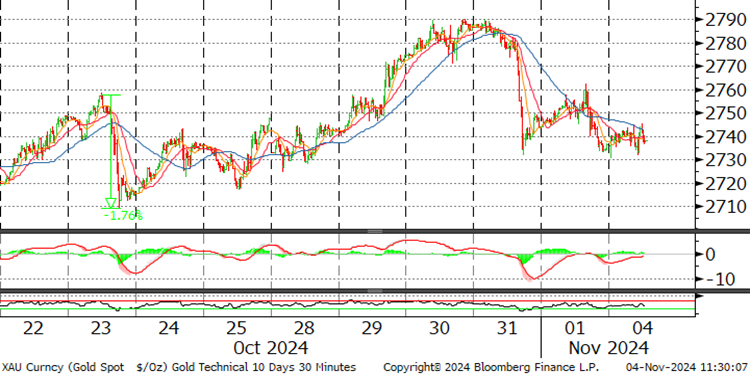Click the 2780 price axis label

[x=726, y=44]
